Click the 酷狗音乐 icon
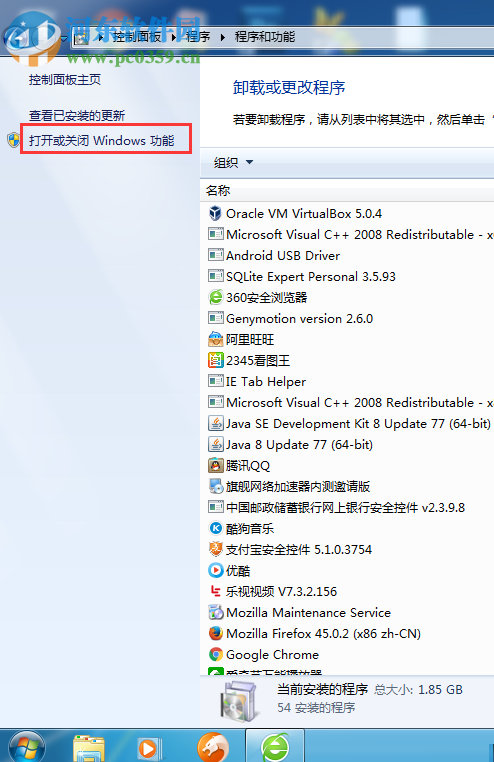494x762 pixels. coord(215,528)
